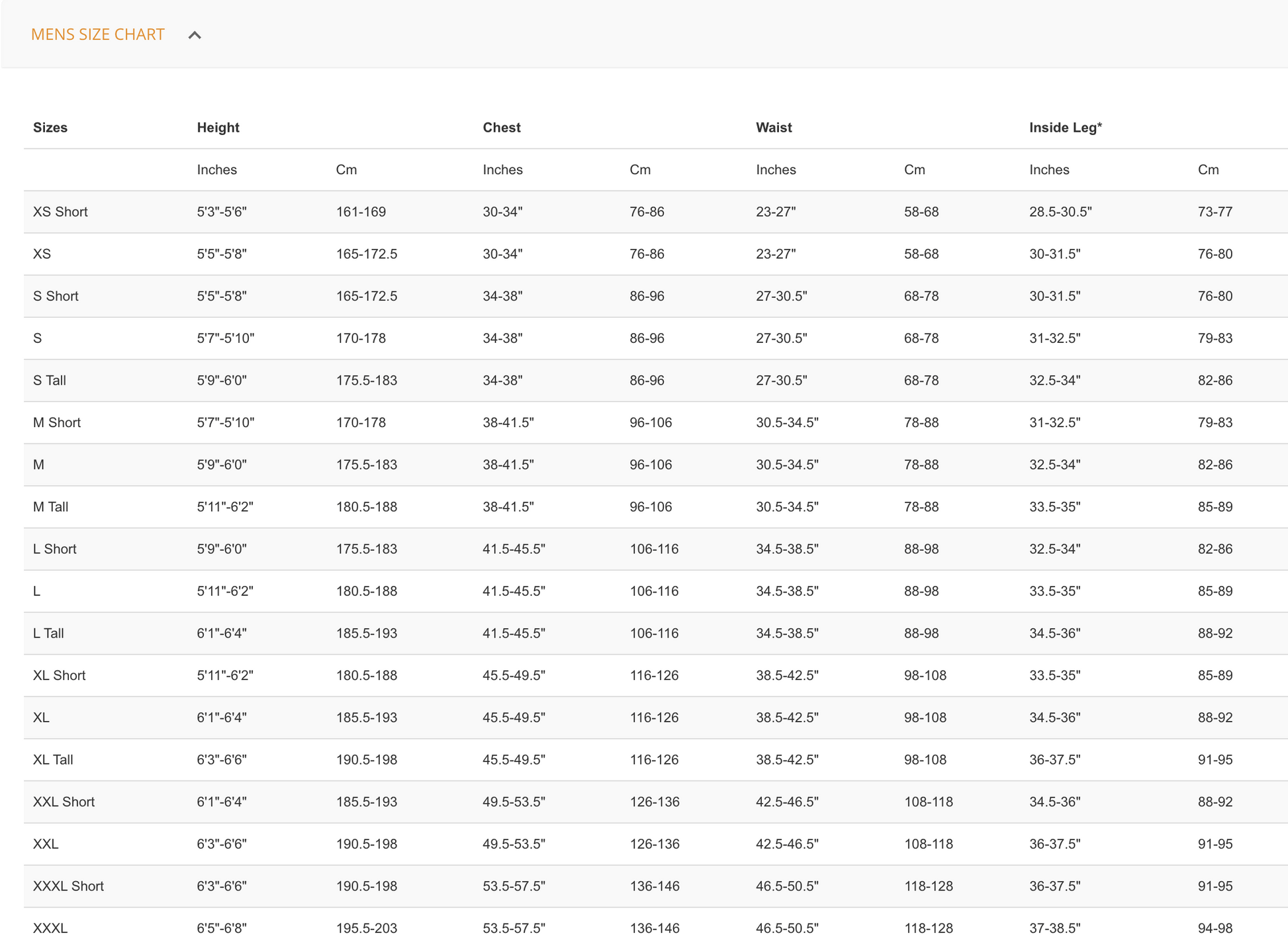Click the M Short size row label

[x=57, y=422]
